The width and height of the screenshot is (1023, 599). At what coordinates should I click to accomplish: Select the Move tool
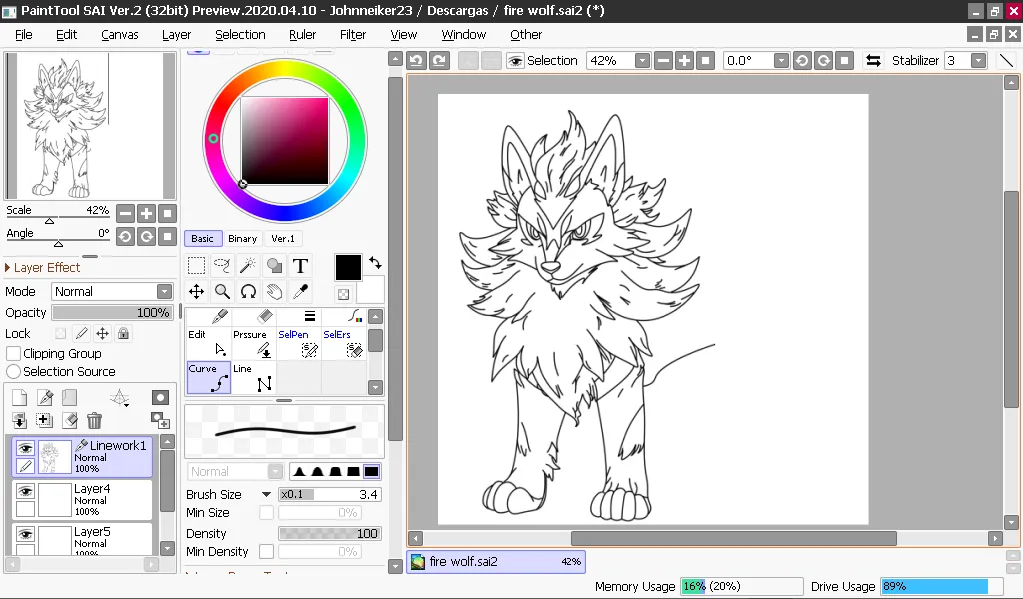[196, 292]
